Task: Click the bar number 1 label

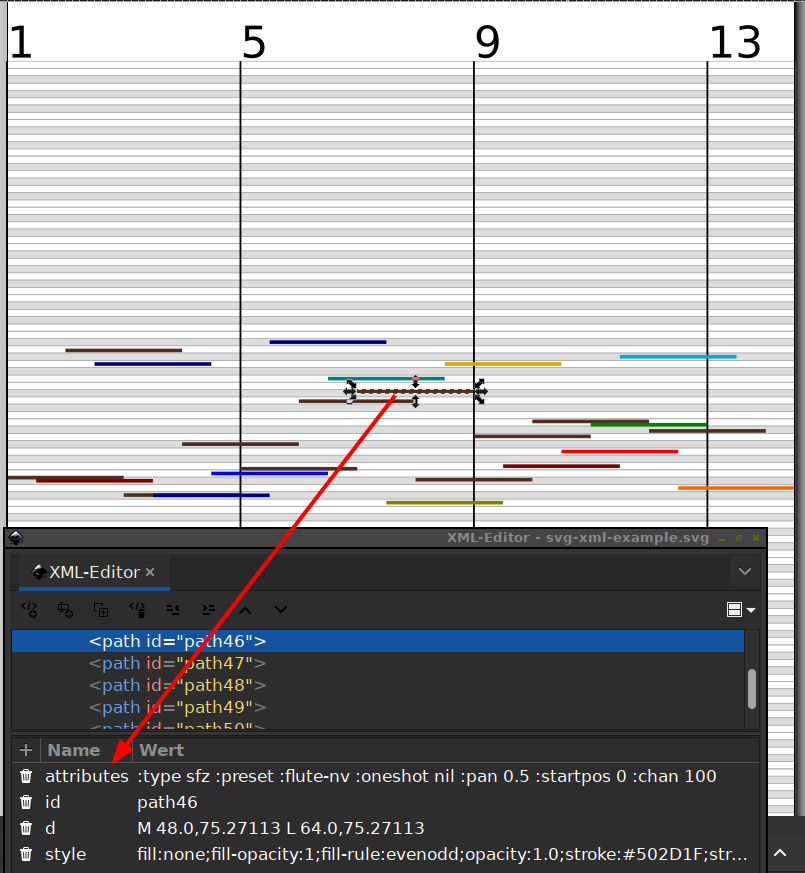Action: click(21, 42)
